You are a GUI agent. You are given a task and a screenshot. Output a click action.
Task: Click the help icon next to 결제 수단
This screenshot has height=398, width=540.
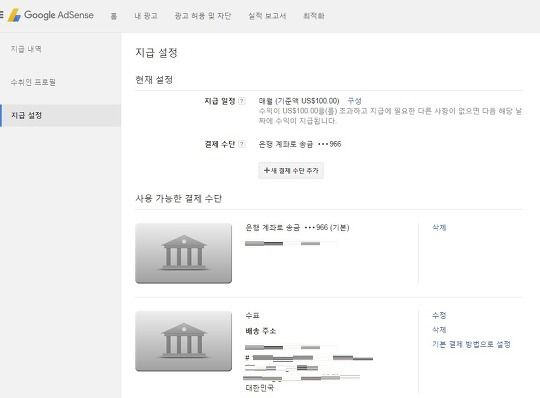pos(242,144)
